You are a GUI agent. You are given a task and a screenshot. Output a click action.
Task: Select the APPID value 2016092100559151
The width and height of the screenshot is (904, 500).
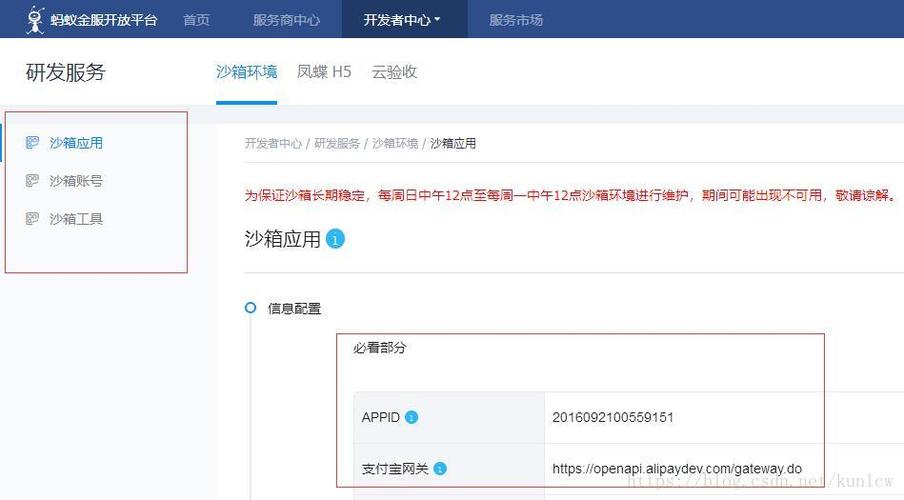pyautogui.click(x=613, y=417)
